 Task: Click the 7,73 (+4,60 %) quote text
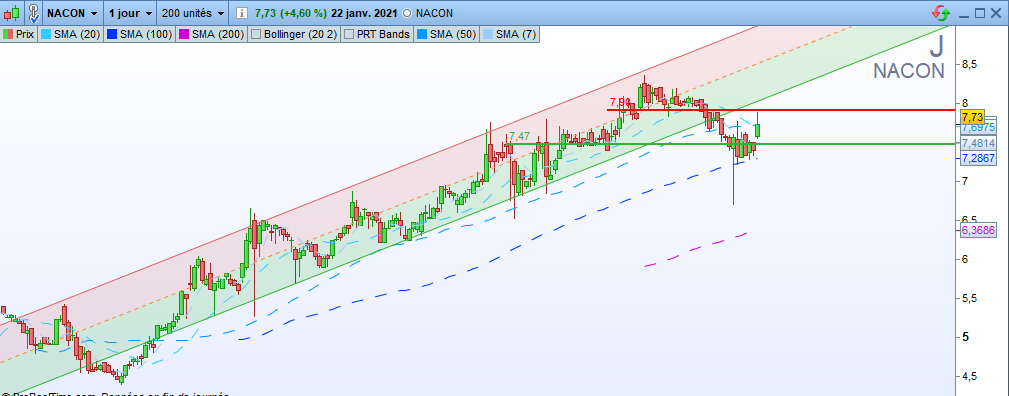(290, 13)
